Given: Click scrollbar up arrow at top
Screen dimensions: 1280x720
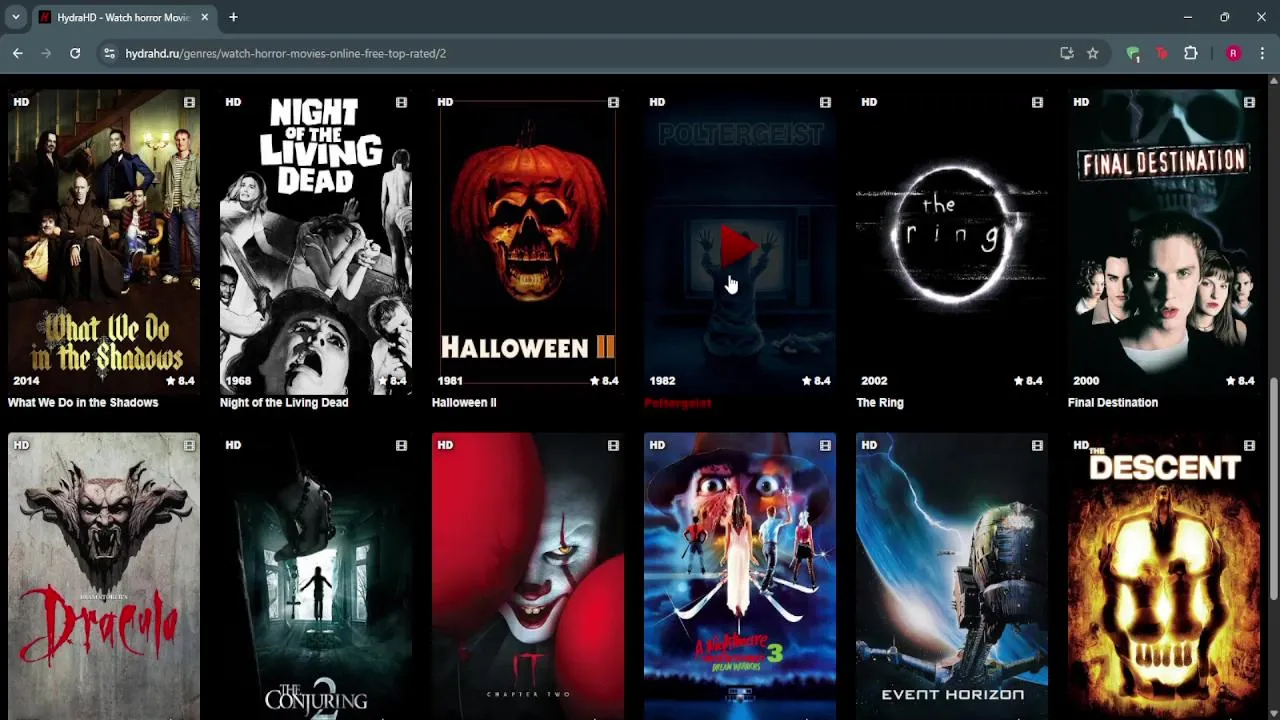Looking at the screenshot, I should click(1273, 81).
